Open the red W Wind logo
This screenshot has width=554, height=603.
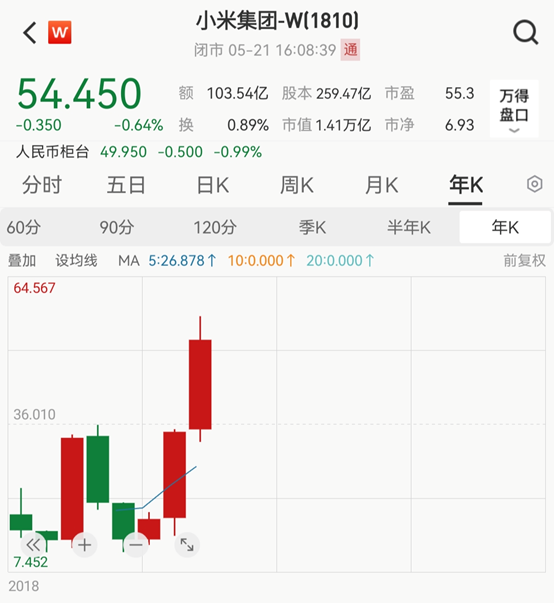pos(60,32)
